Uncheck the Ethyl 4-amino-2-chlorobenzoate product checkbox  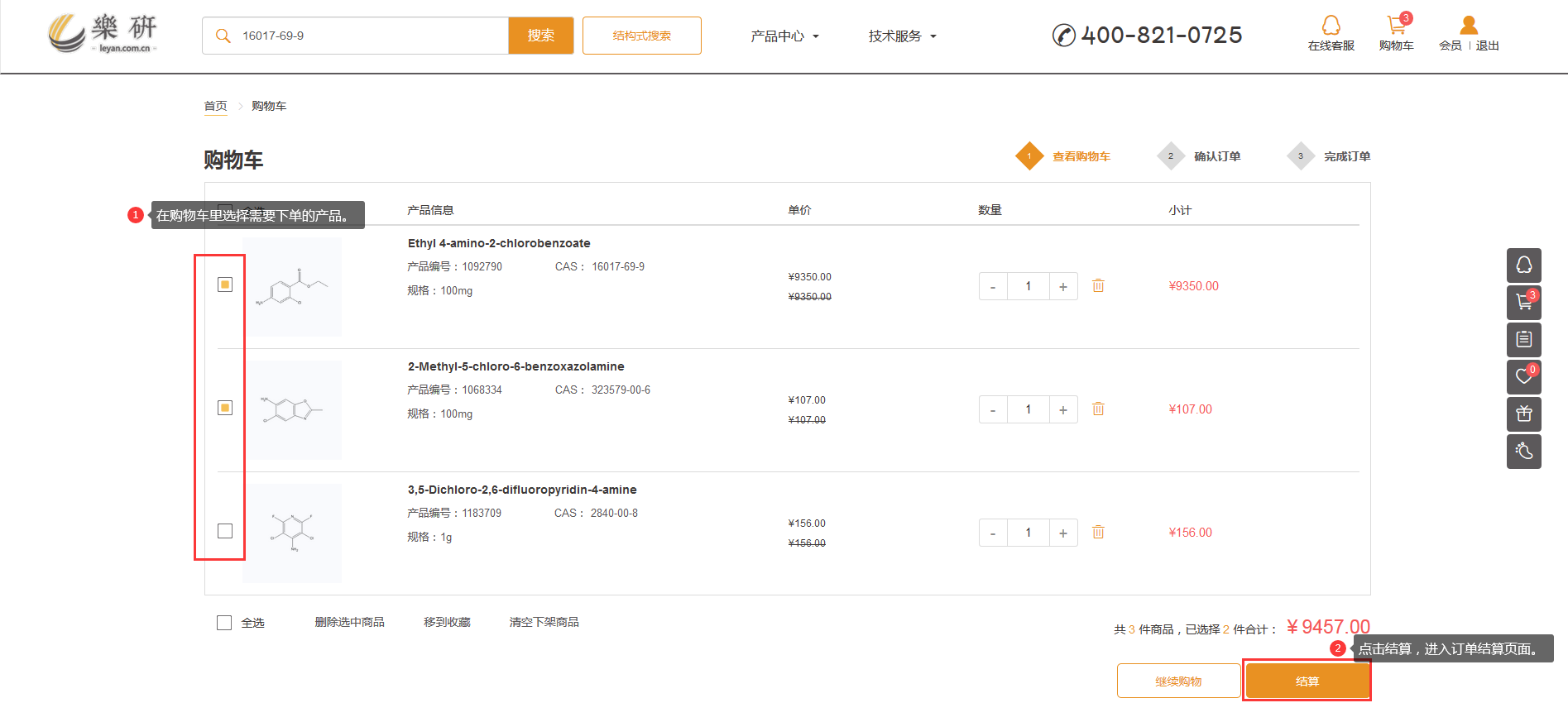[225, 284]
